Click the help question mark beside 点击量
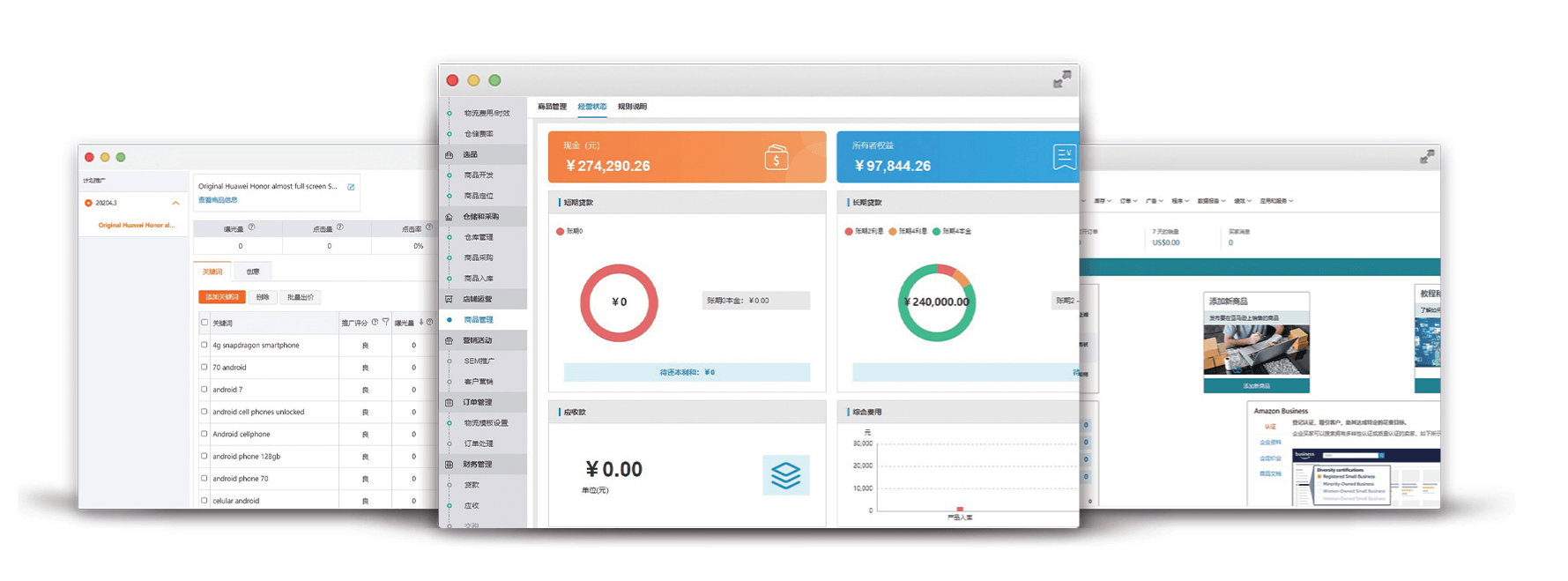This screenshot has width=1568, height=581. 340,227
